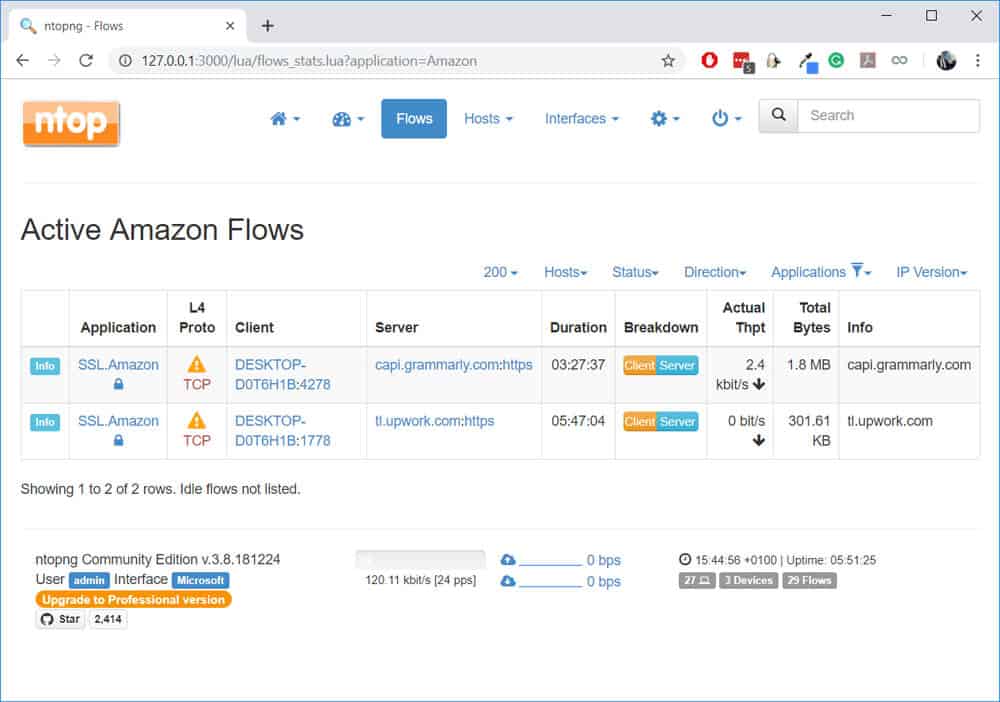The width and height of the screenshot is (1000, 702).
Task: Expand the 200 rows-per-page dropdown
Action: tap(501, 272)
